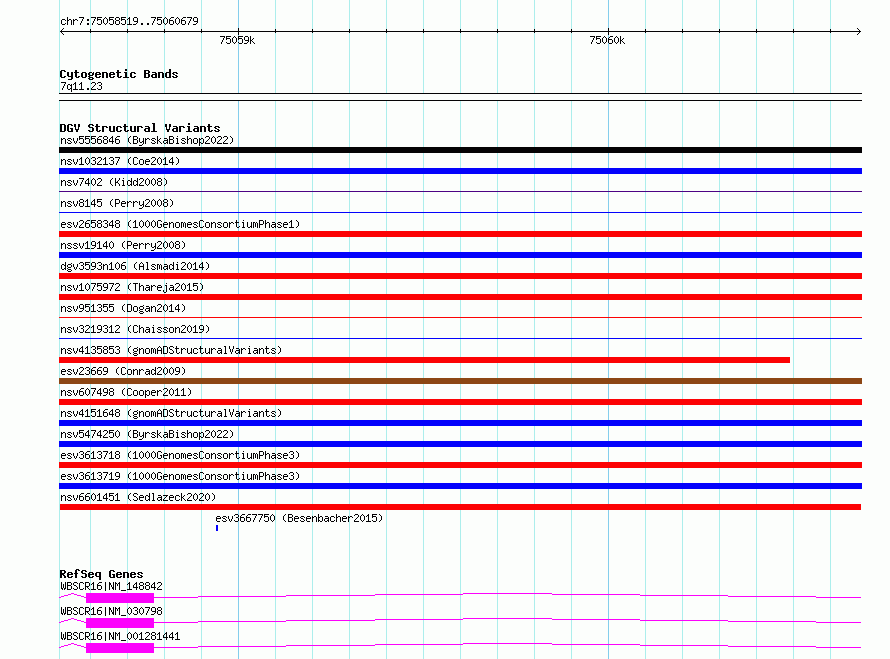Click the DGV Structural Variants track title
890x659 pixels.
tap(140, 128)
